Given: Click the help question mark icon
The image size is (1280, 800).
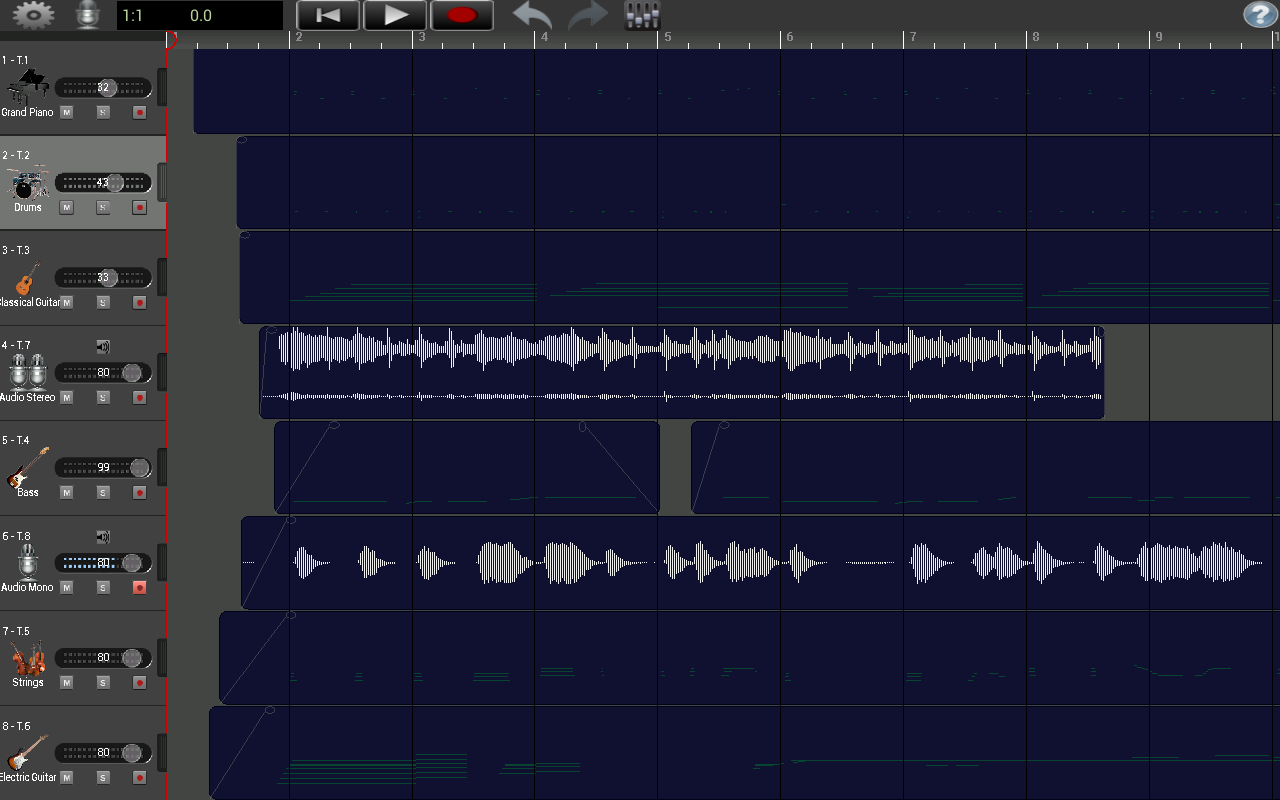Looking at the screenshot, I should pyautogui.click(x=1259, y=14).
